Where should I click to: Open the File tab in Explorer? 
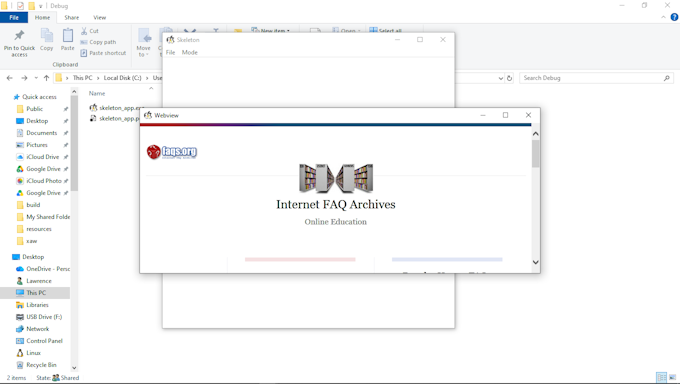click(14, 17)
